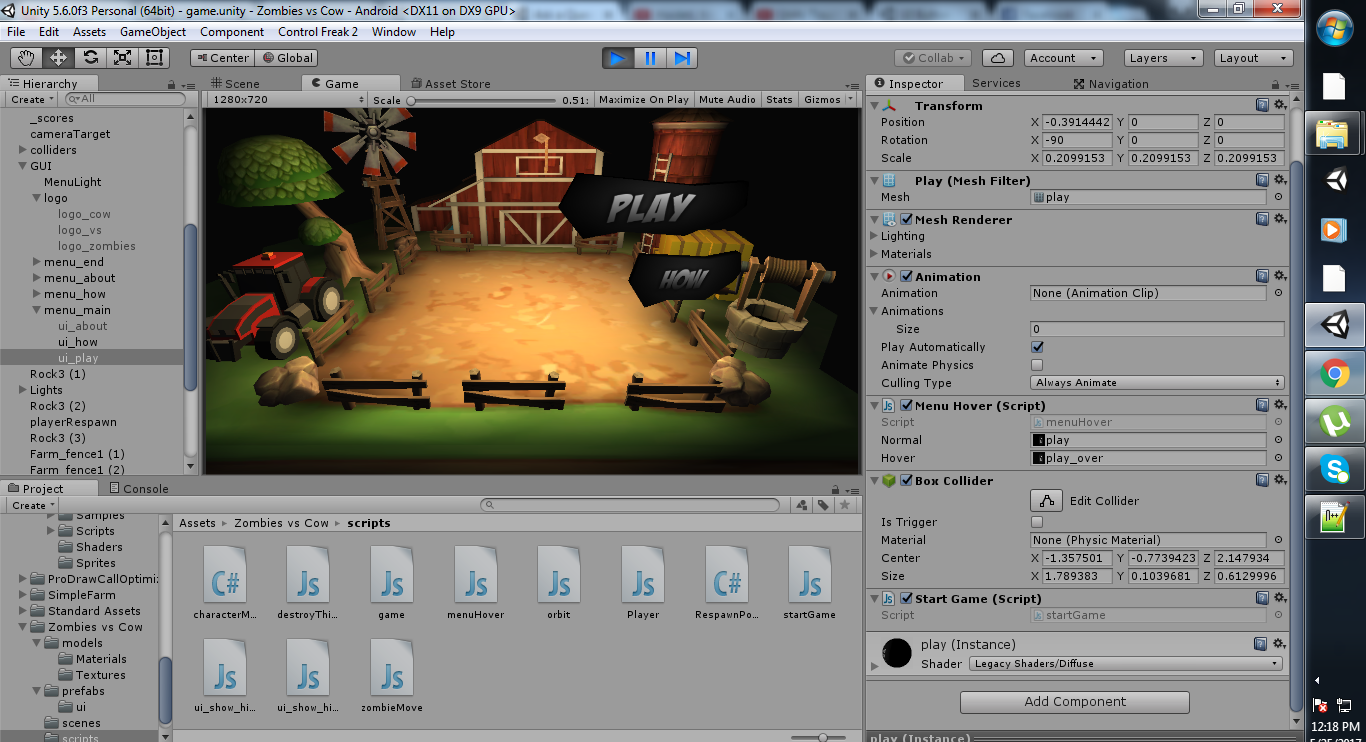Switch to the Asset Store tab

tap(451, 84)
